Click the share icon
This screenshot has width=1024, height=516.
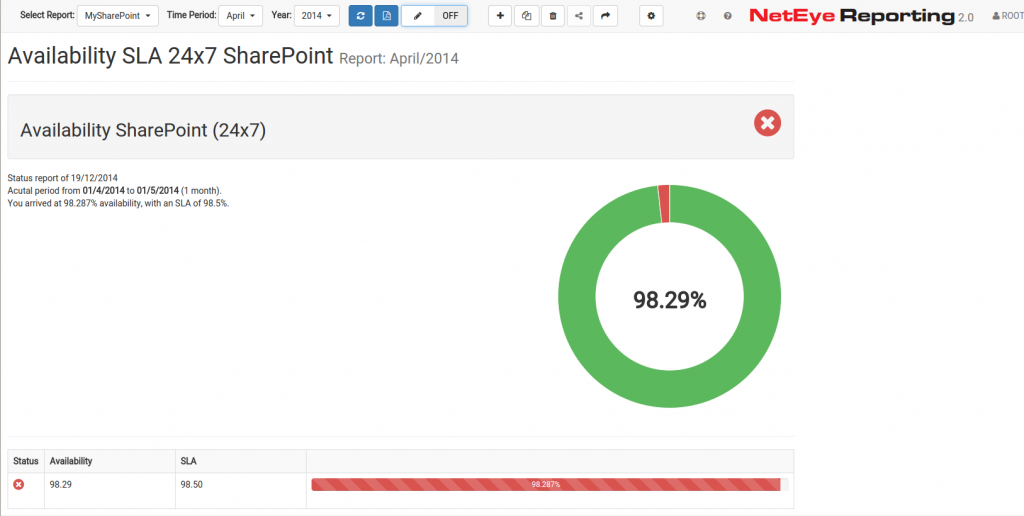tap(579, 16)
